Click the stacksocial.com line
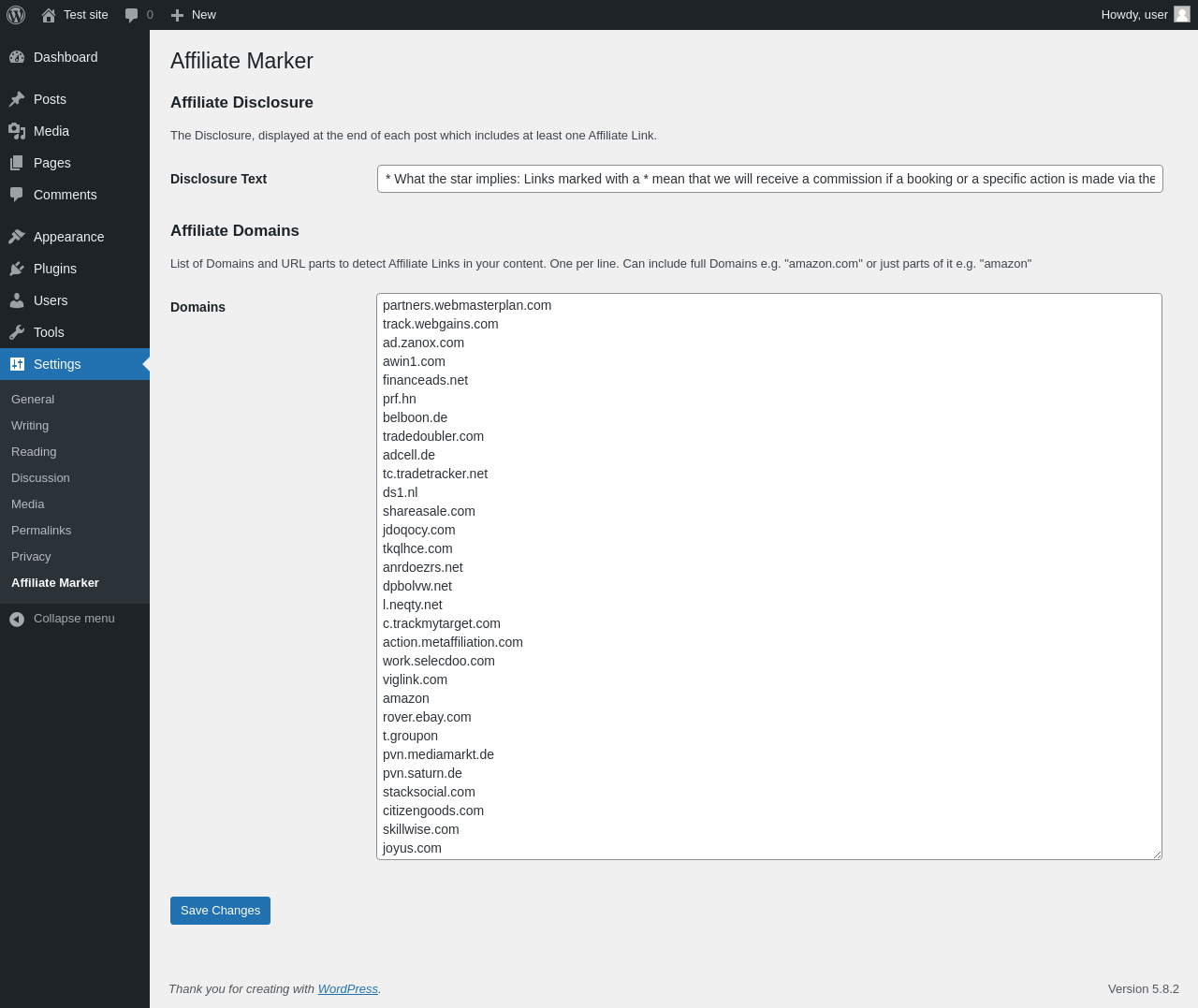 (429, 792)
